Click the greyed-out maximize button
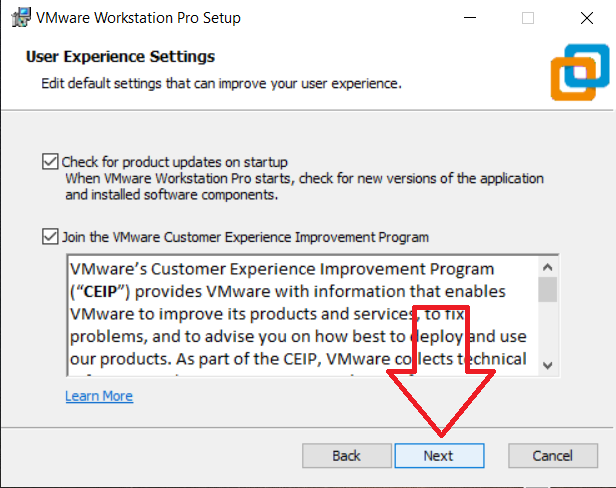 (528, 18)
